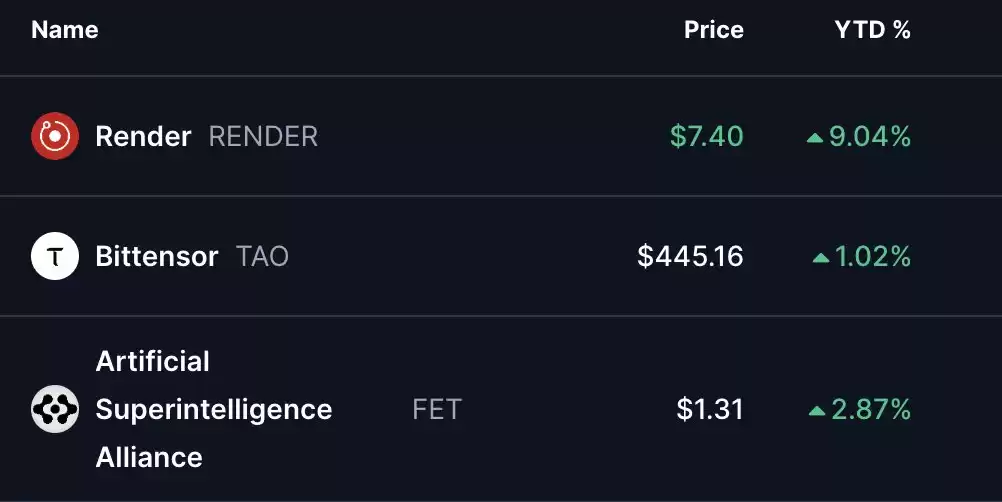Click the FET ticker symbol
The height and width of the screenshot is (502, 1002).
(437, 409)
